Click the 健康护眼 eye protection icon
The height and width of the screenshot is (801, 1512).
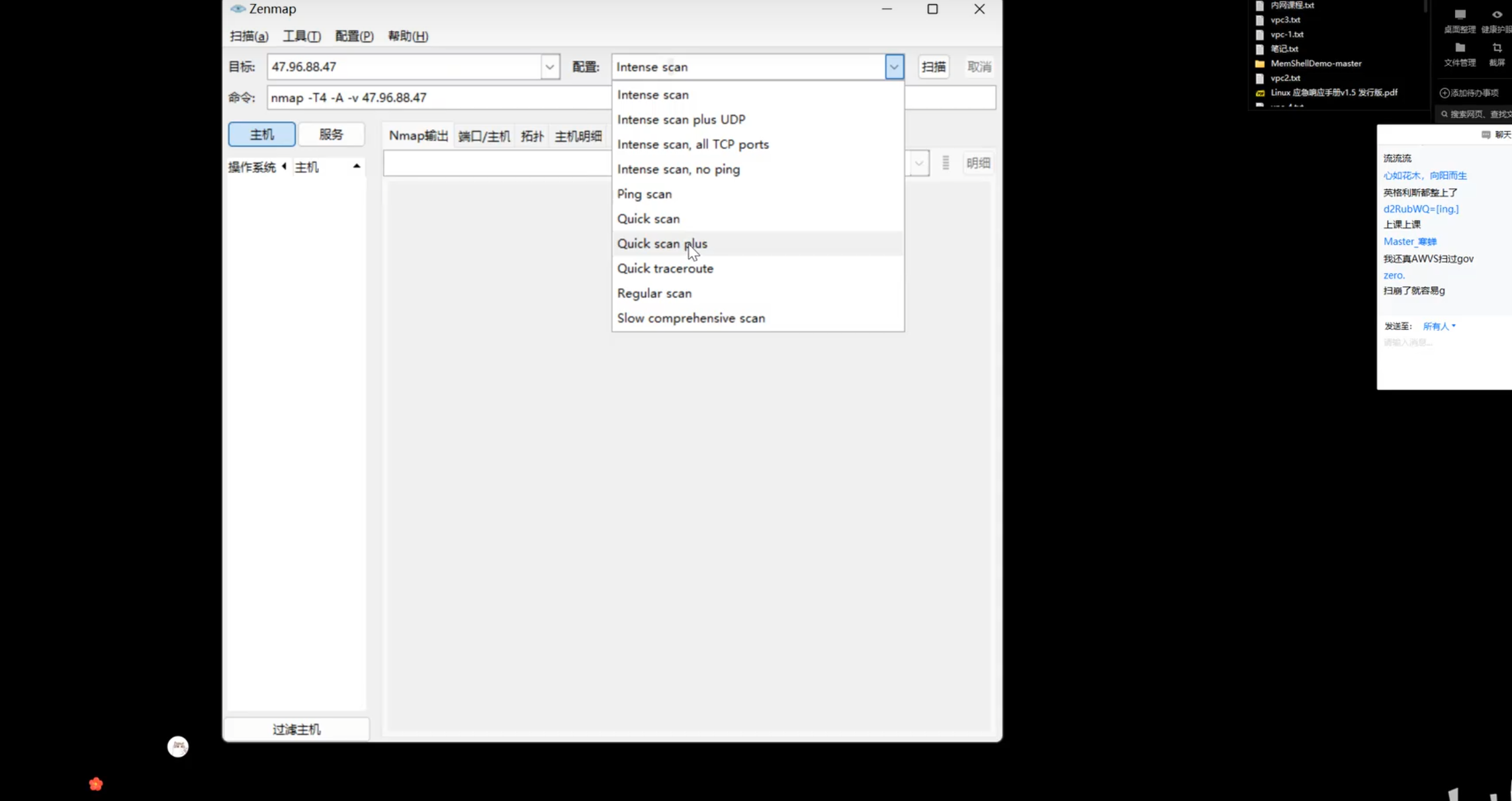[1497, 15]
